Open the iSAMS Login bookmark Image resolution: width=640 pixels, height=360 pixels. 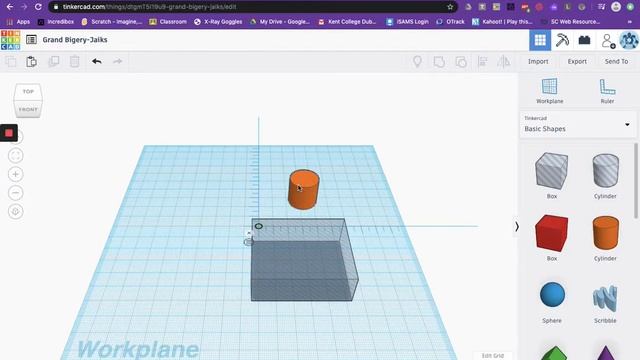(408, 22)
